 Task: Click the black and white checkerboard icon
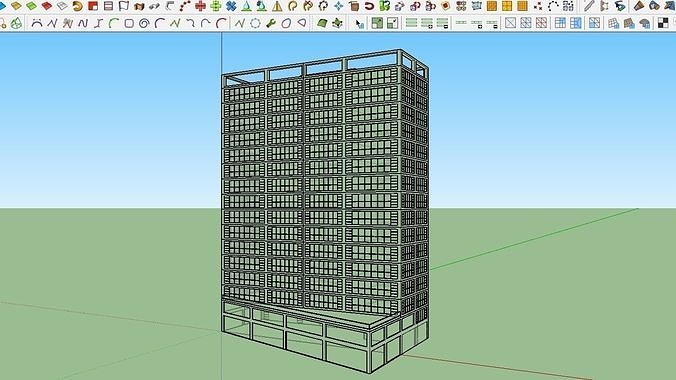663,23
